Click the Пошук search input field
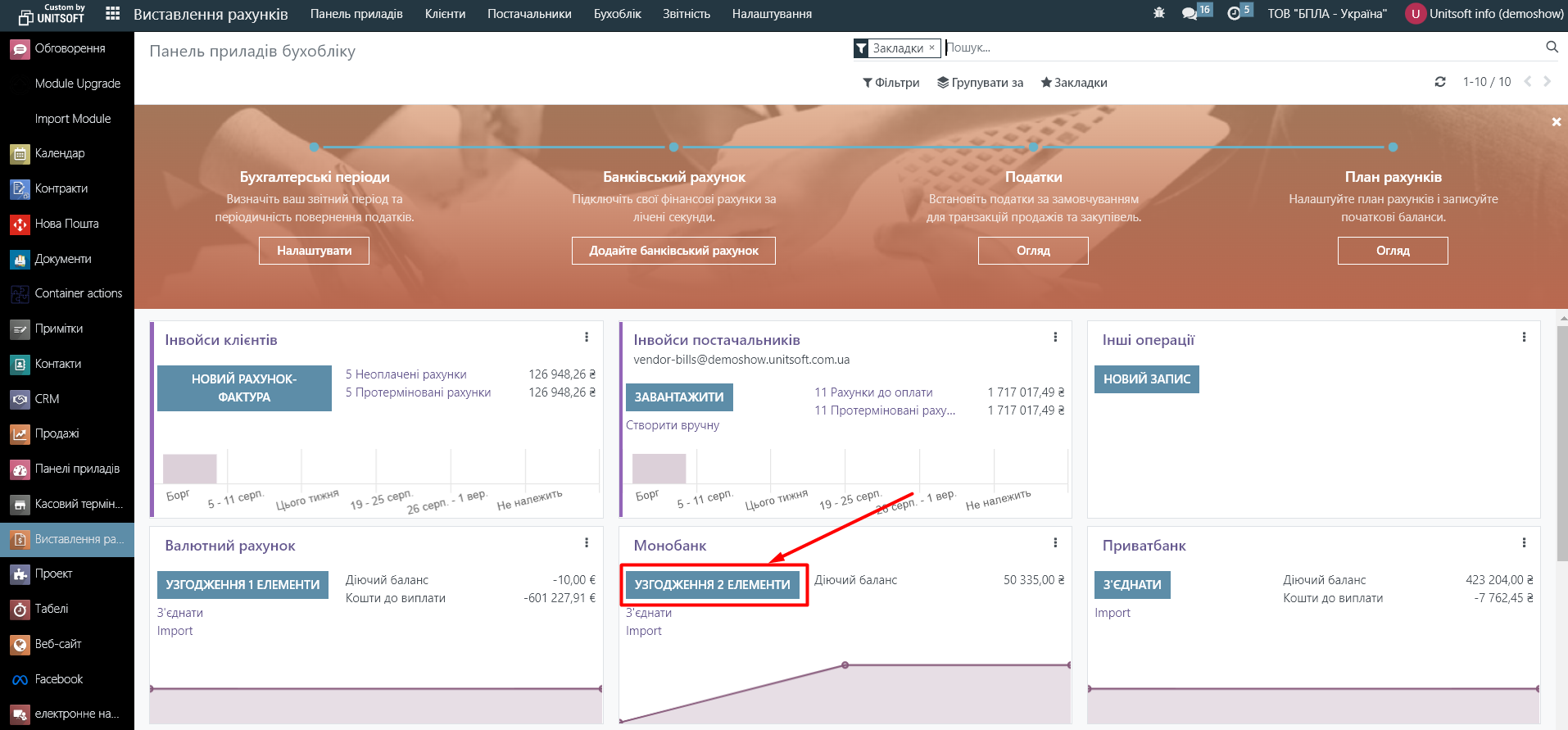This screenshot has width=1568, height=730. (1229, 48)
